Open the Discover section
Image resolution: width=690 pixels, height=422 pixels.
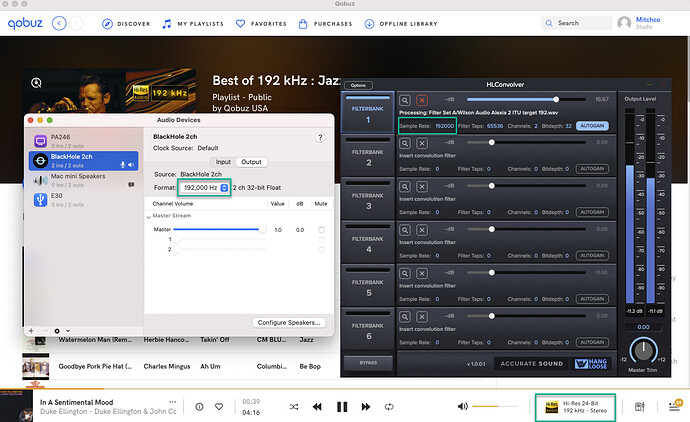pyautogui.click(x=126, y=24)
